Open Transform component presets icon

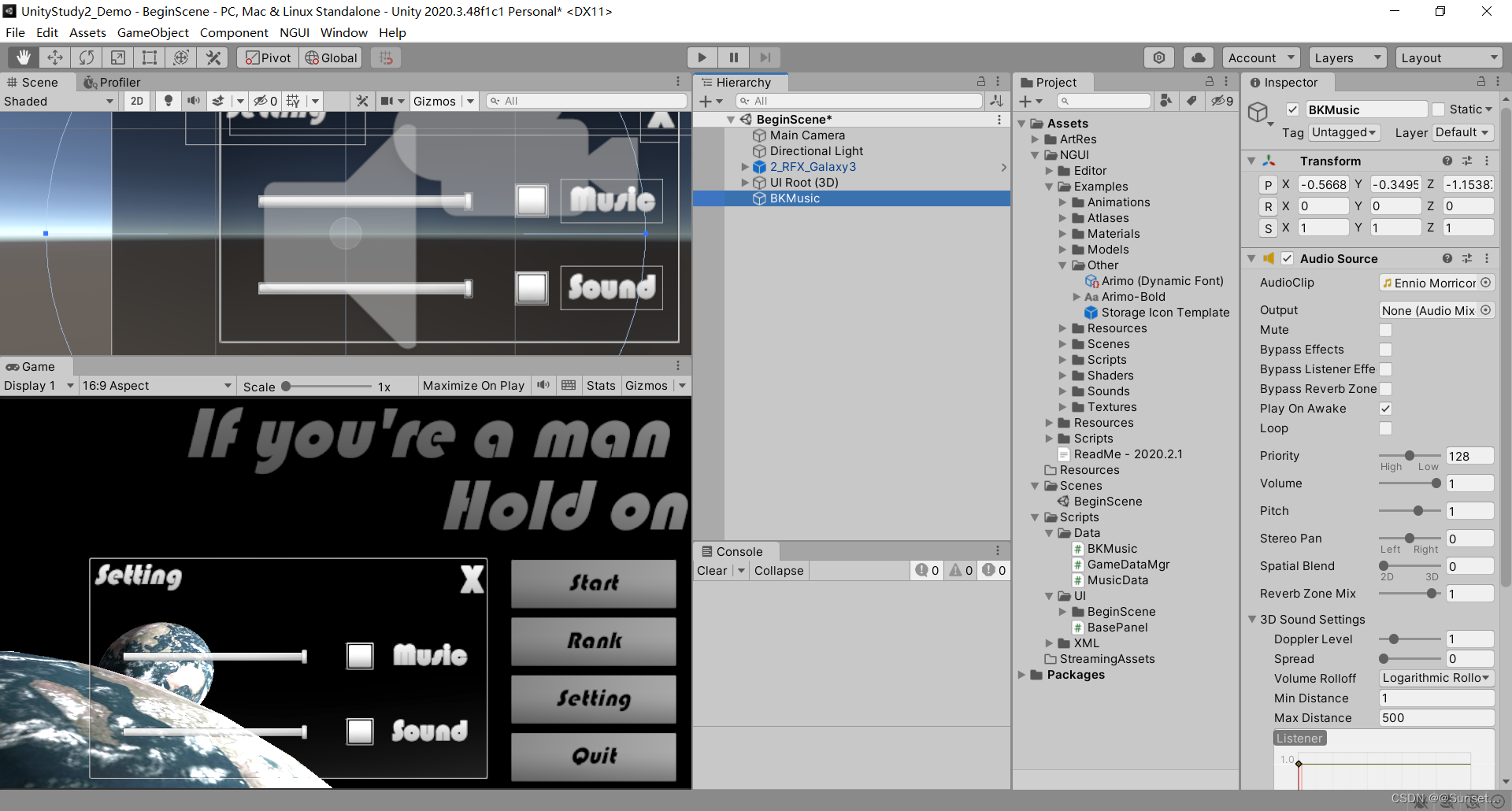tap(1467, 161)
